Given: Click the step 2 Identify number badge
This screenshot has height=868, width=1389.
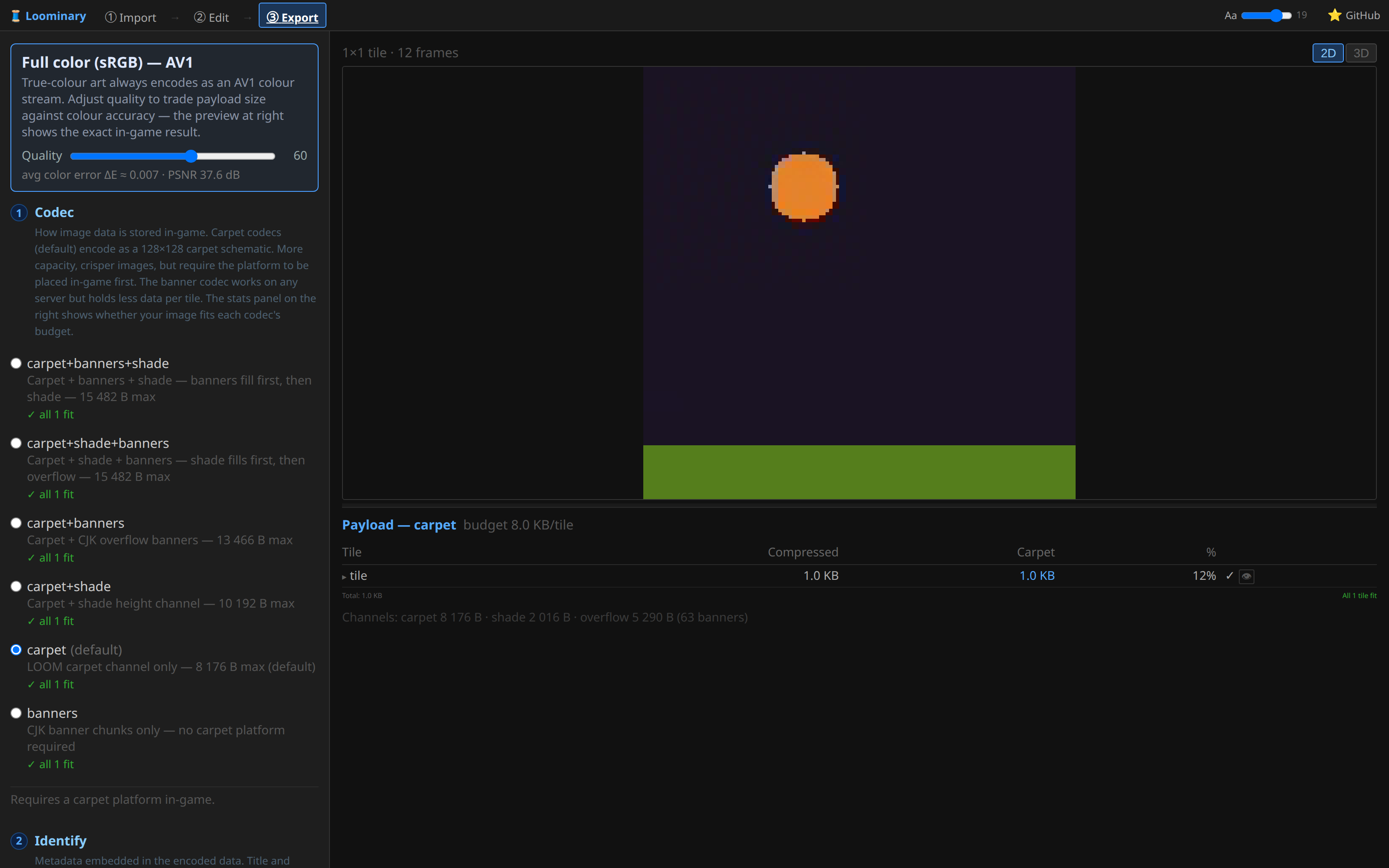Looking at the screenshot, I should (x=19, y=841).
